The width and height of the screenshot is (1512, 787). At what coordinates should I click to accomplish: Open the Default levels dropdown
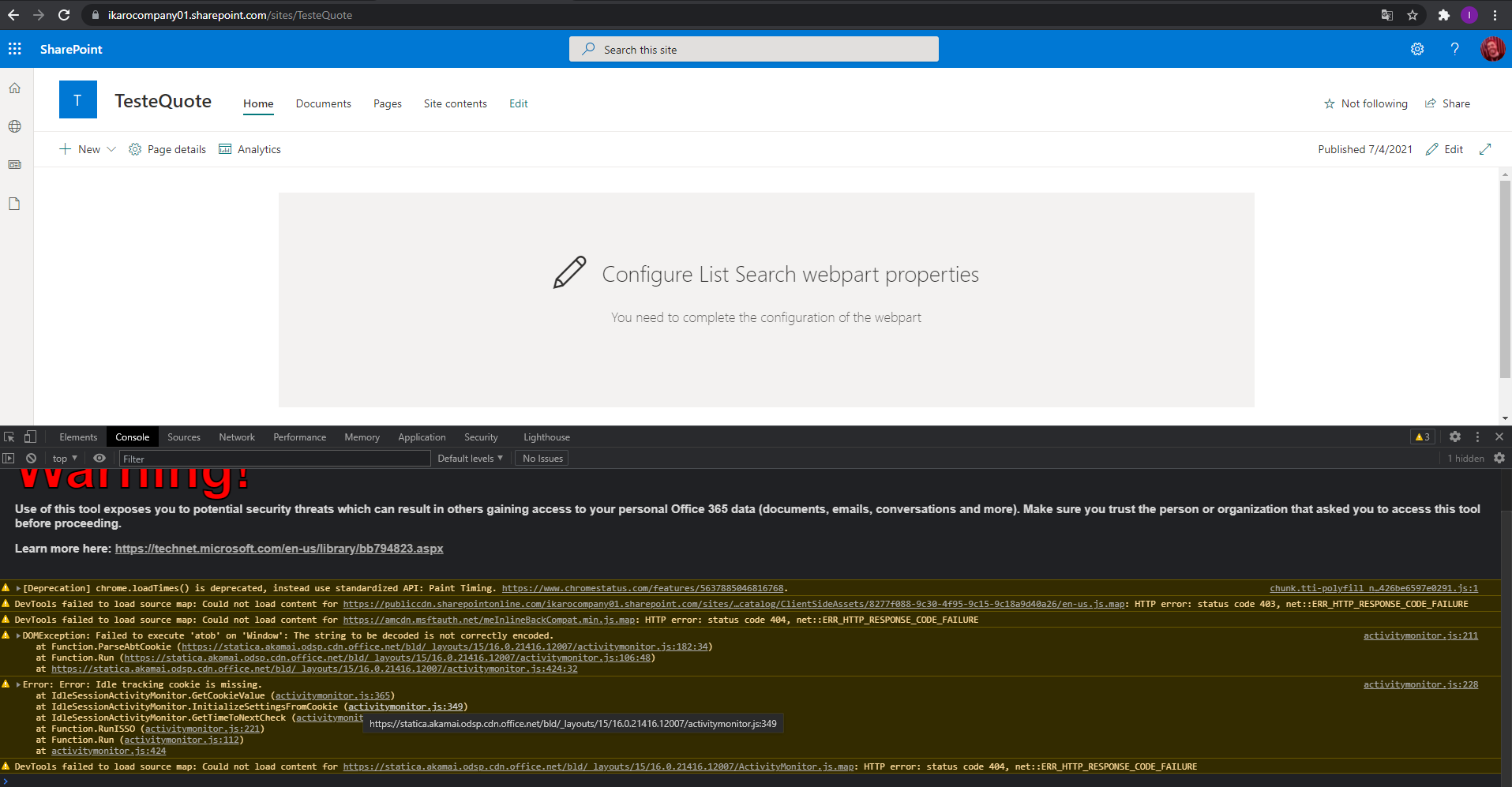[x=469, y=458]
